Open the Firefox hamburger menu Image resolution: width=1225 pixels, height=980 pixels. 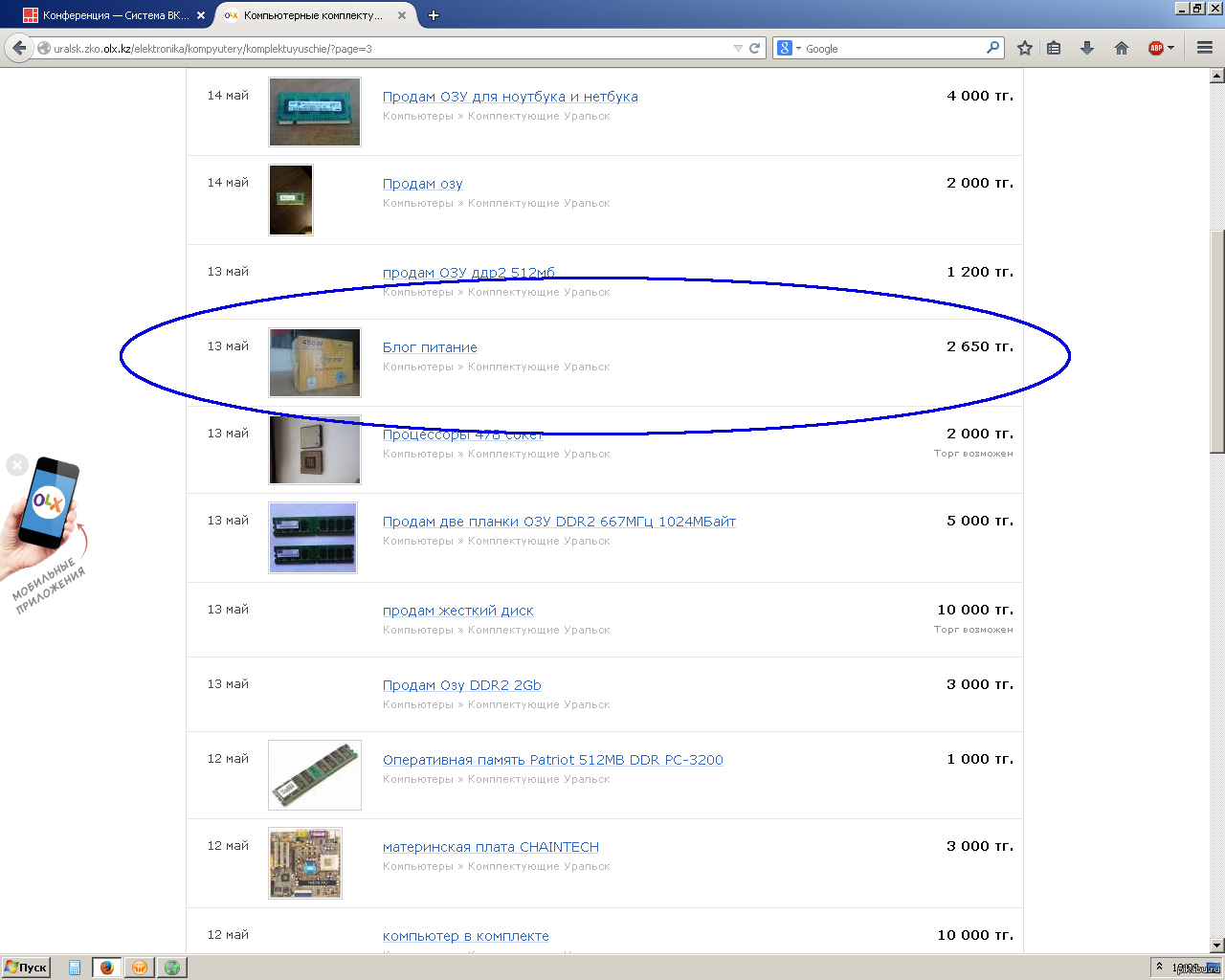1205,48
